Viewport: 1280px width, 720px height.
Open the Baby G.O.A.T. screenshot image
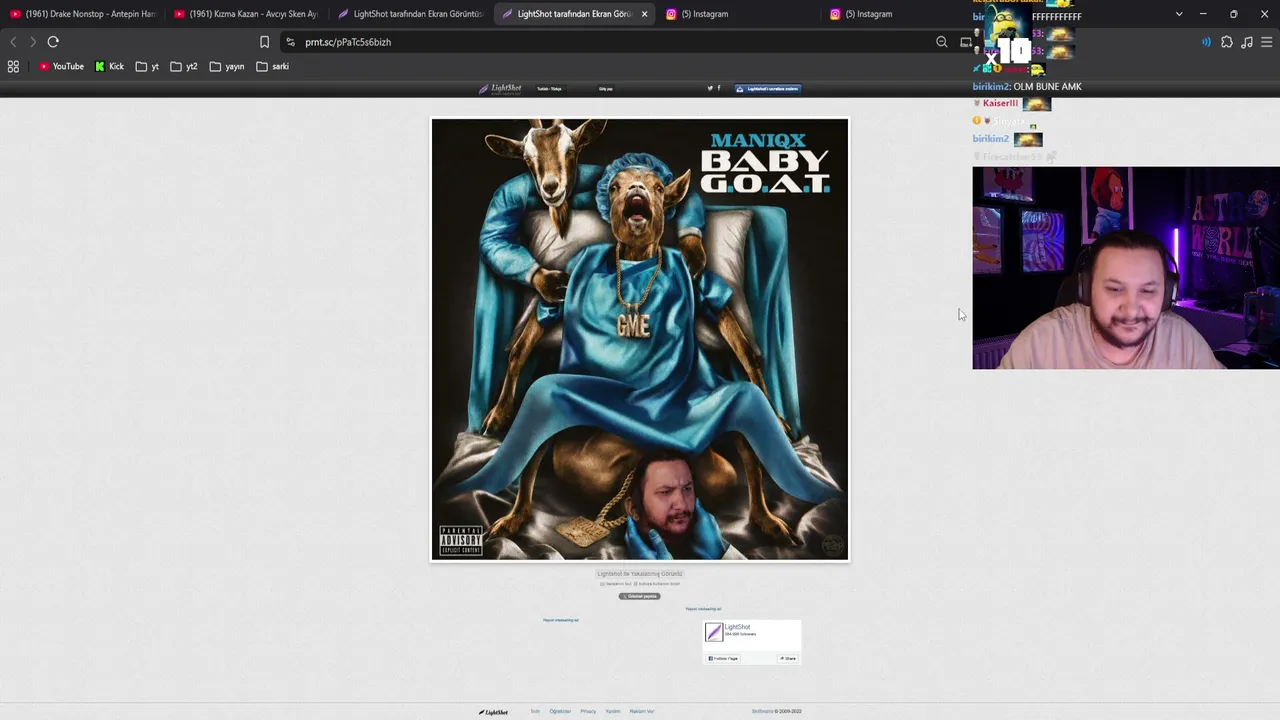pyautogui.click(x=640, y=339)
